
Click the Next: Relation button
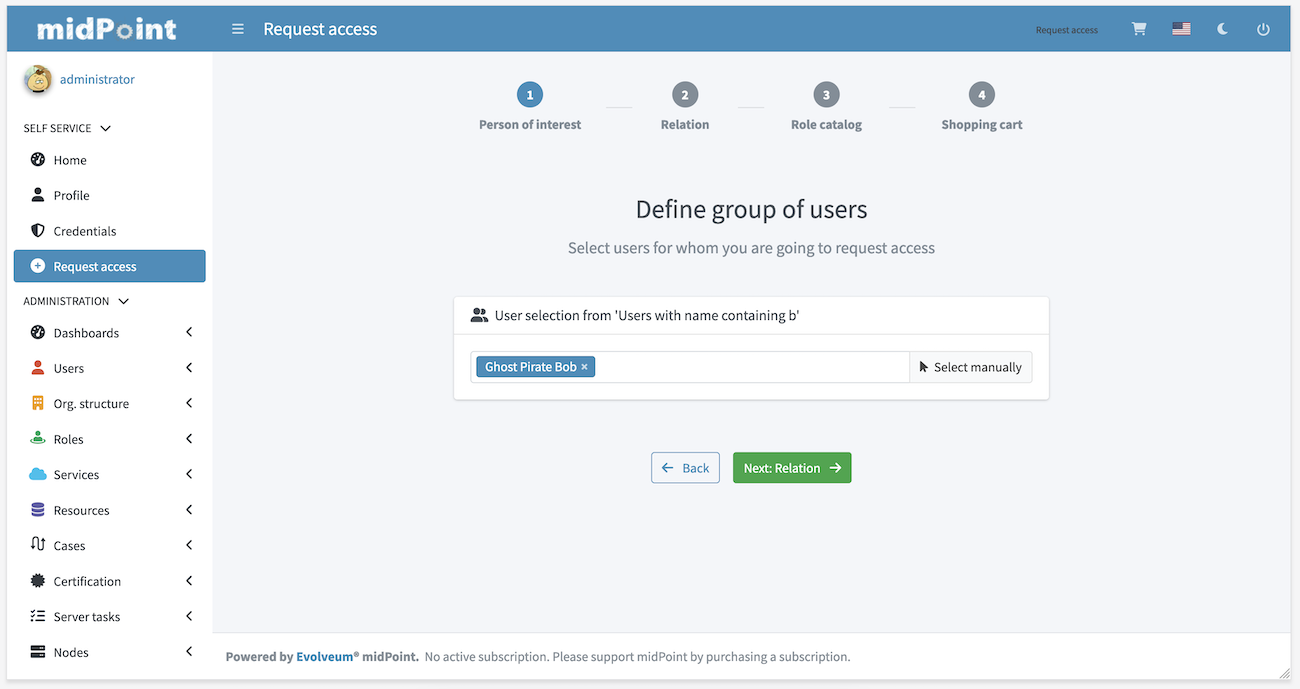point(792,467)
